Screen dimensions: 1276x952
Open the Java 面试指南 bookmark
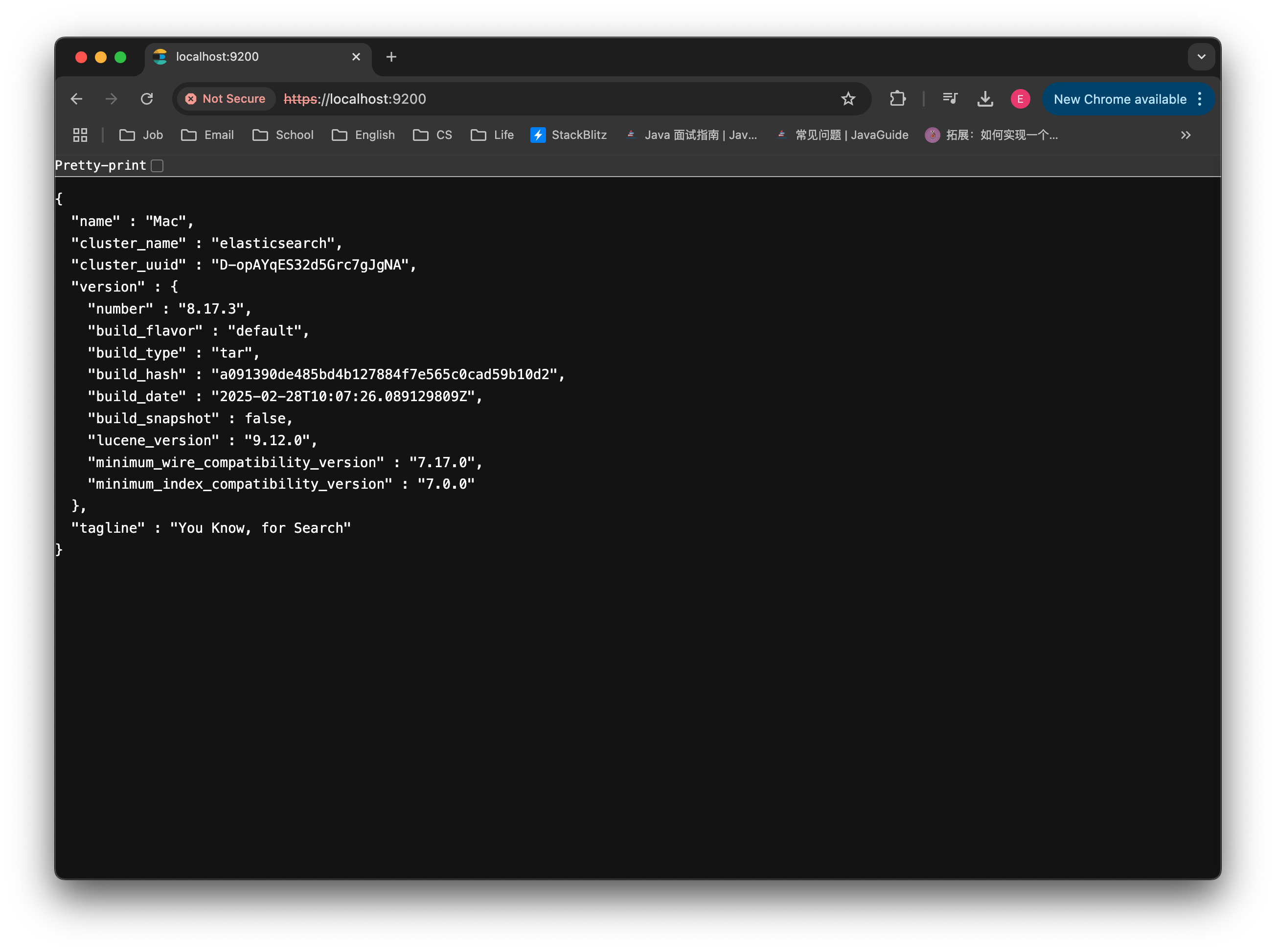[692, 135]
